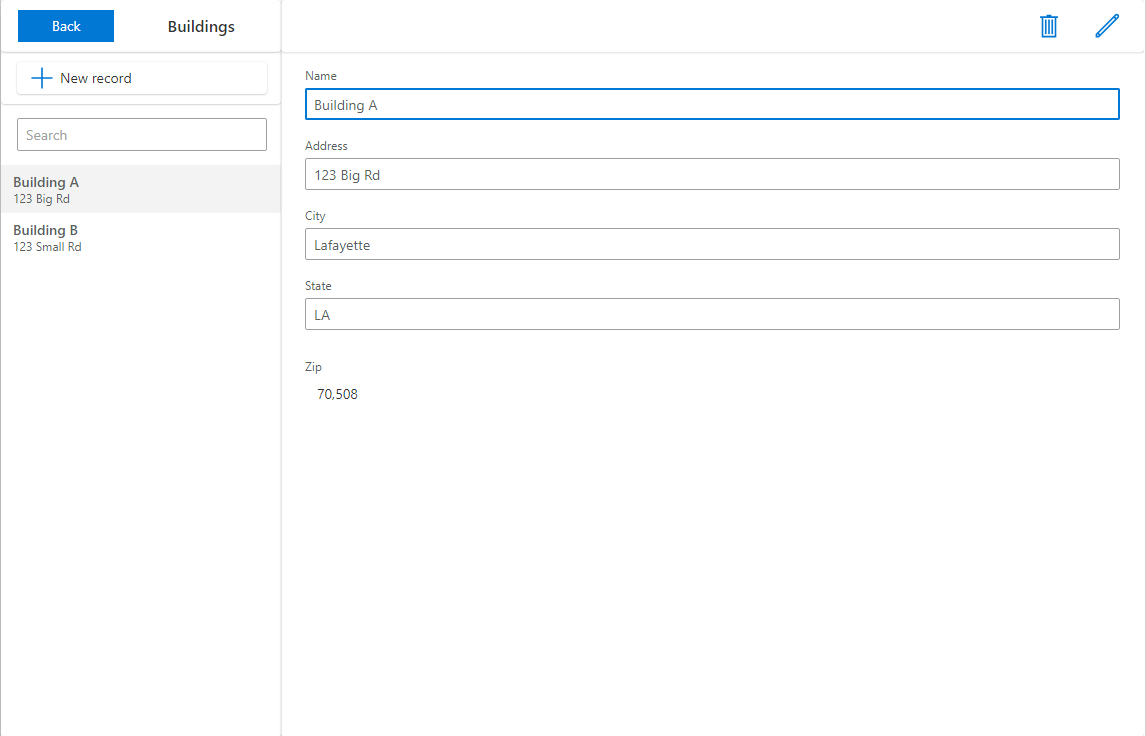Click the Name field containing Building A
The width and height of the screenshot is (1146, 736).
[712, 105]
